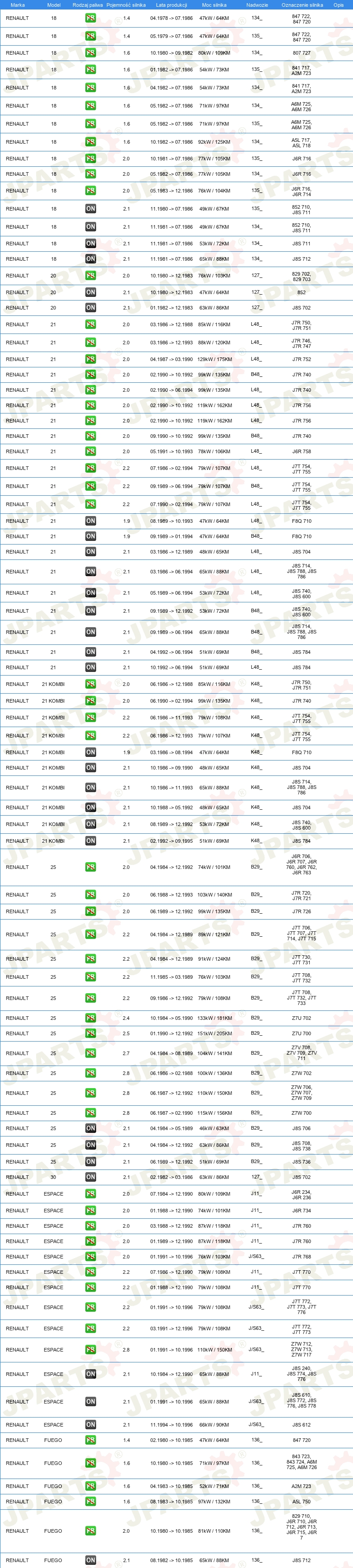Click the Moc silnika column header
This screenshot has height=1568, width=353.
point(214,5)
